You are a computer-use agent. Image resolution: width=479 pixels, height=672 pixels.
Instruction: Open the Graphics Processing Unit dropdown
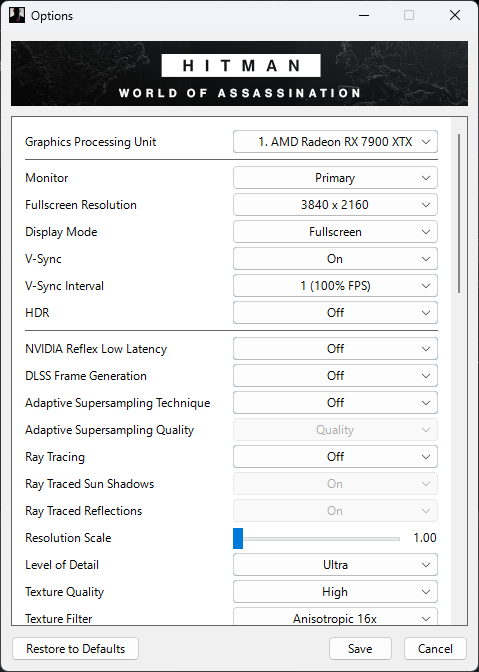click(x=335, y=142)
